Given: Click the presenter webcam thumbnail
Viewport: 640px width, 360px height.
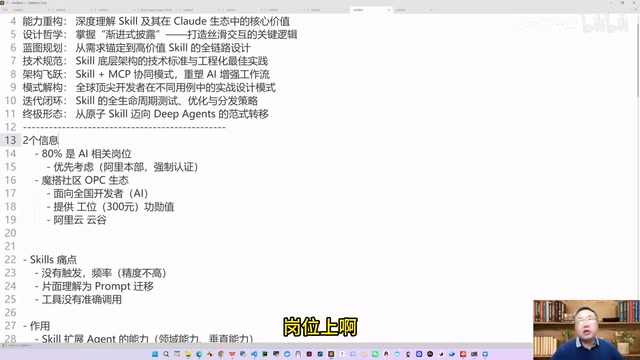Looking at the screenshot, I should click(586, 330).
